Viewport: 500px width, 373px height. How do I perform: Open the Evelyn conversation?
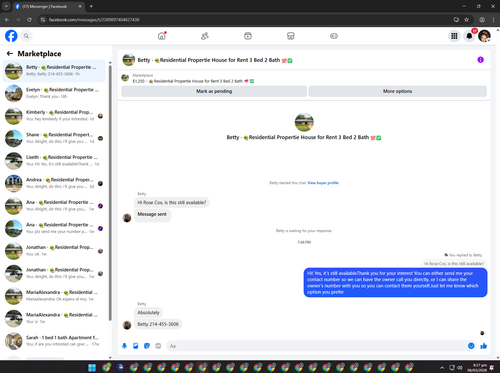[x=54, y=93]
